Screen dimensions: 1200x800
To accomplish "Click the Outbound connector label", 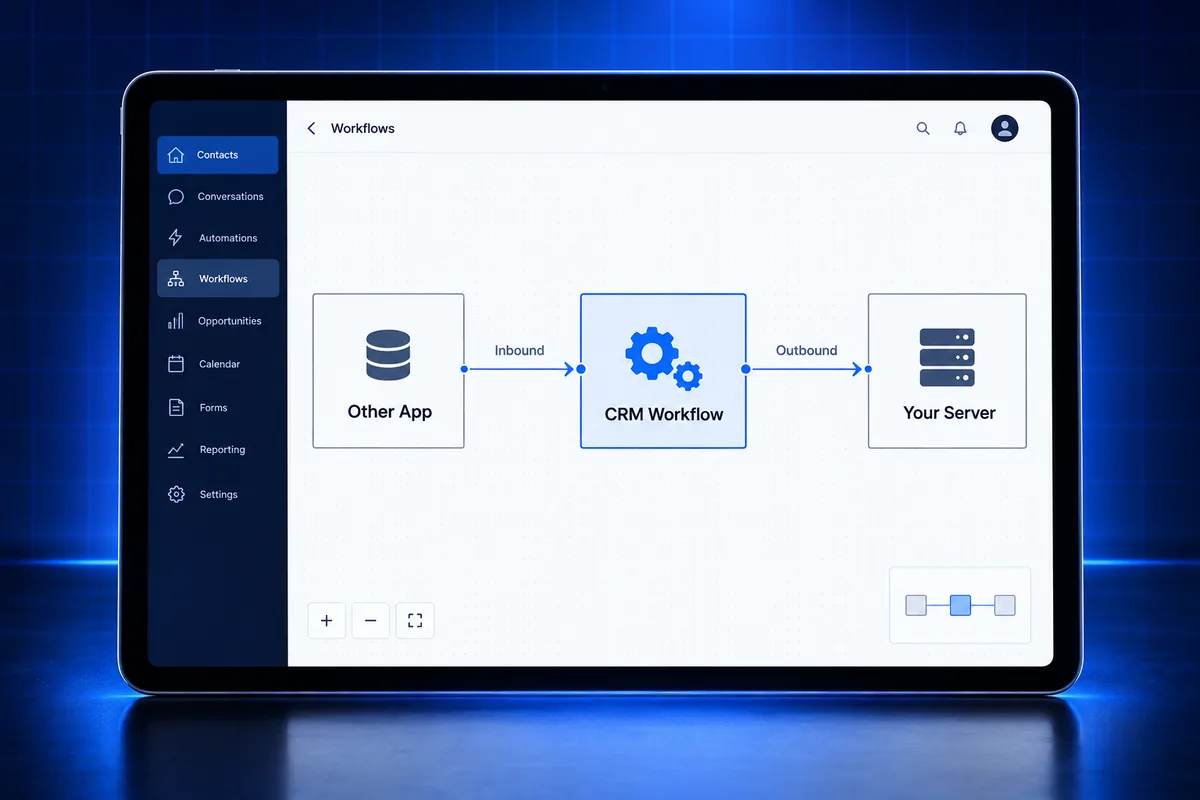I will (806, 350).
